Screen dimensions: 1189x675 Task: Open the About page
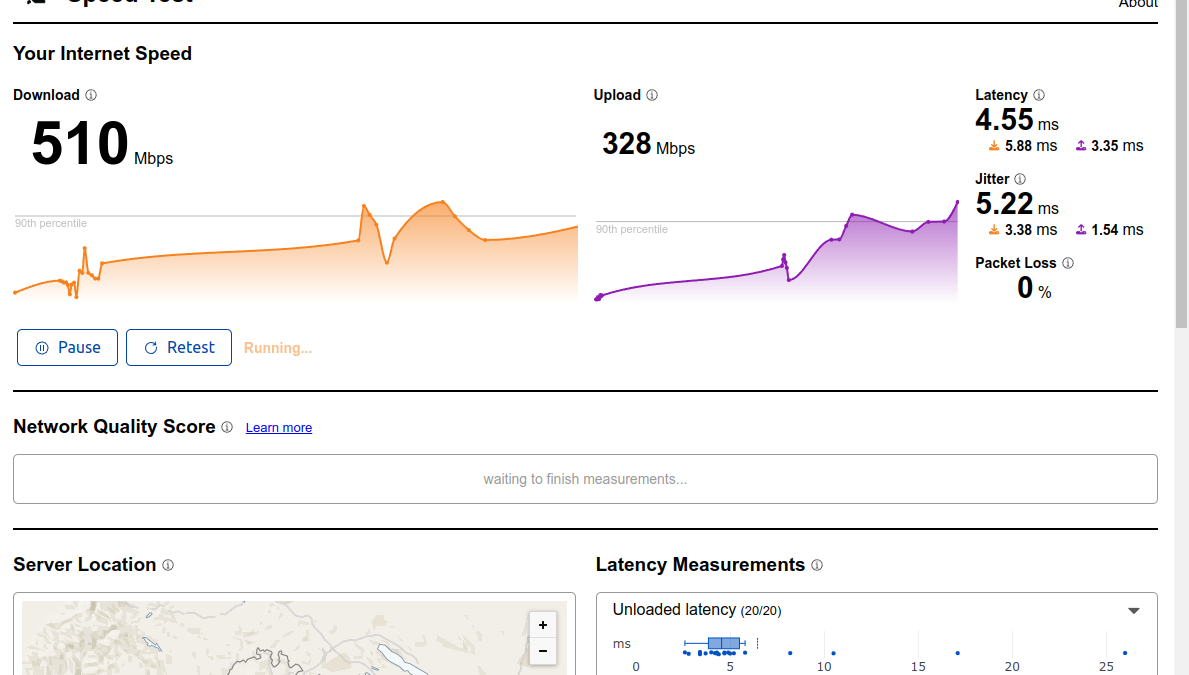[x=1138, y=4]
